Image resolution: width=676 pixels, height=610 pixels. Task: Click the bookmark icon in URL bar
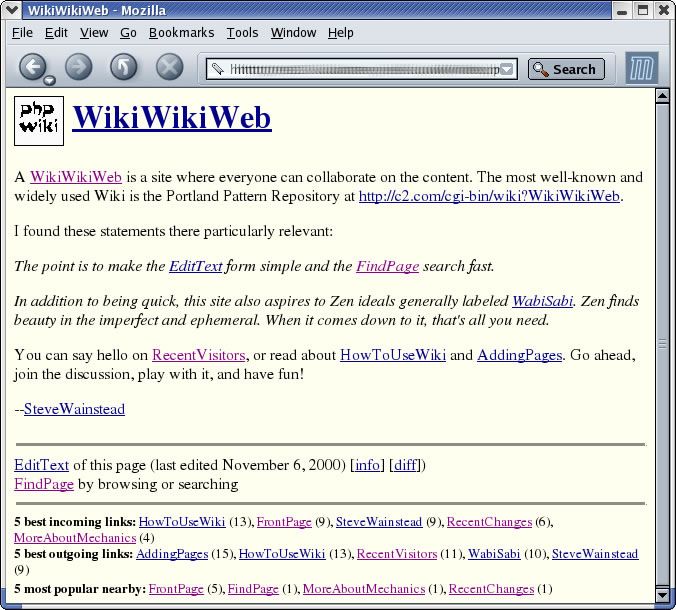coord(215,69)
